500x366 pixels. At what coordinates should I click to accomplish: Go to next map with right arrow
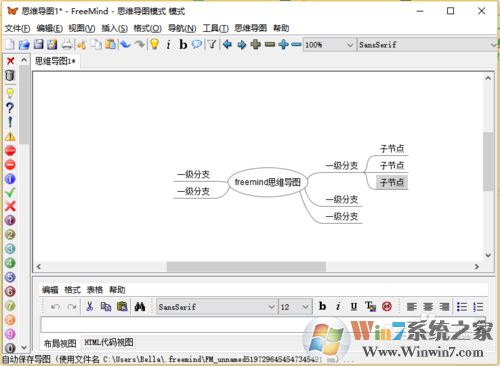click(241, 44)
